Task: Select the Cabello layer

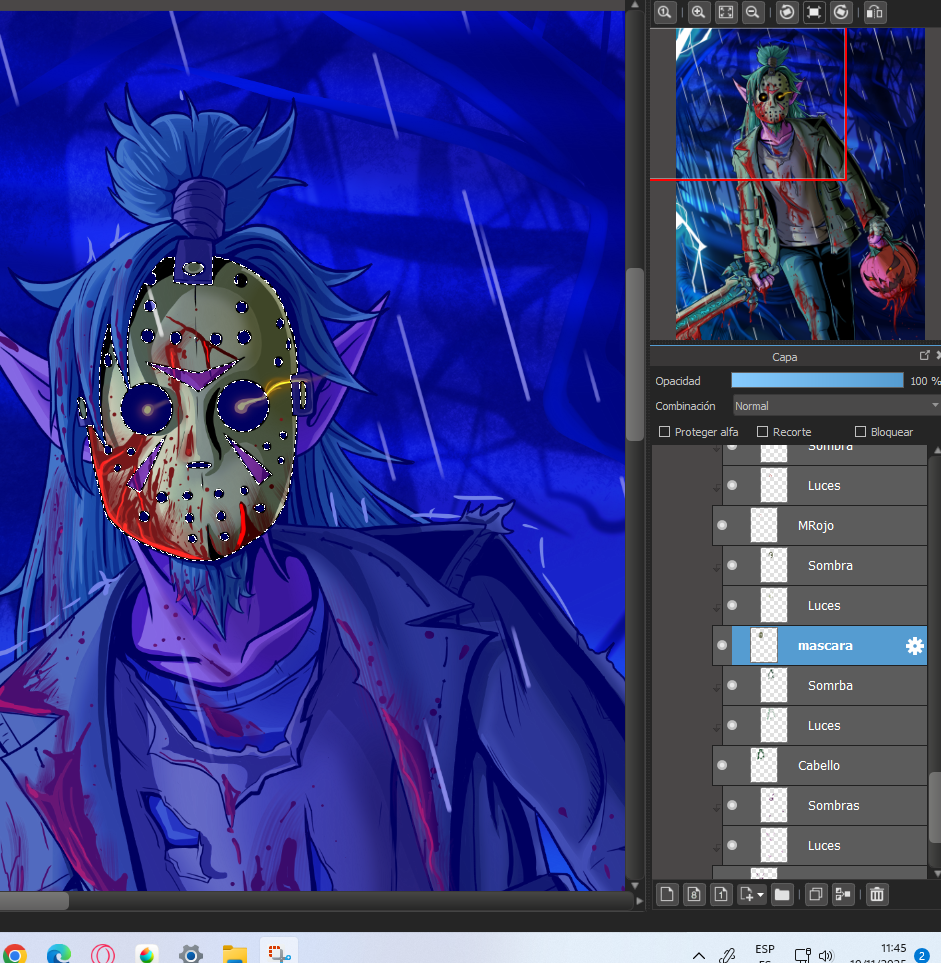Action: pyautogui.click(x=819, y=765)
